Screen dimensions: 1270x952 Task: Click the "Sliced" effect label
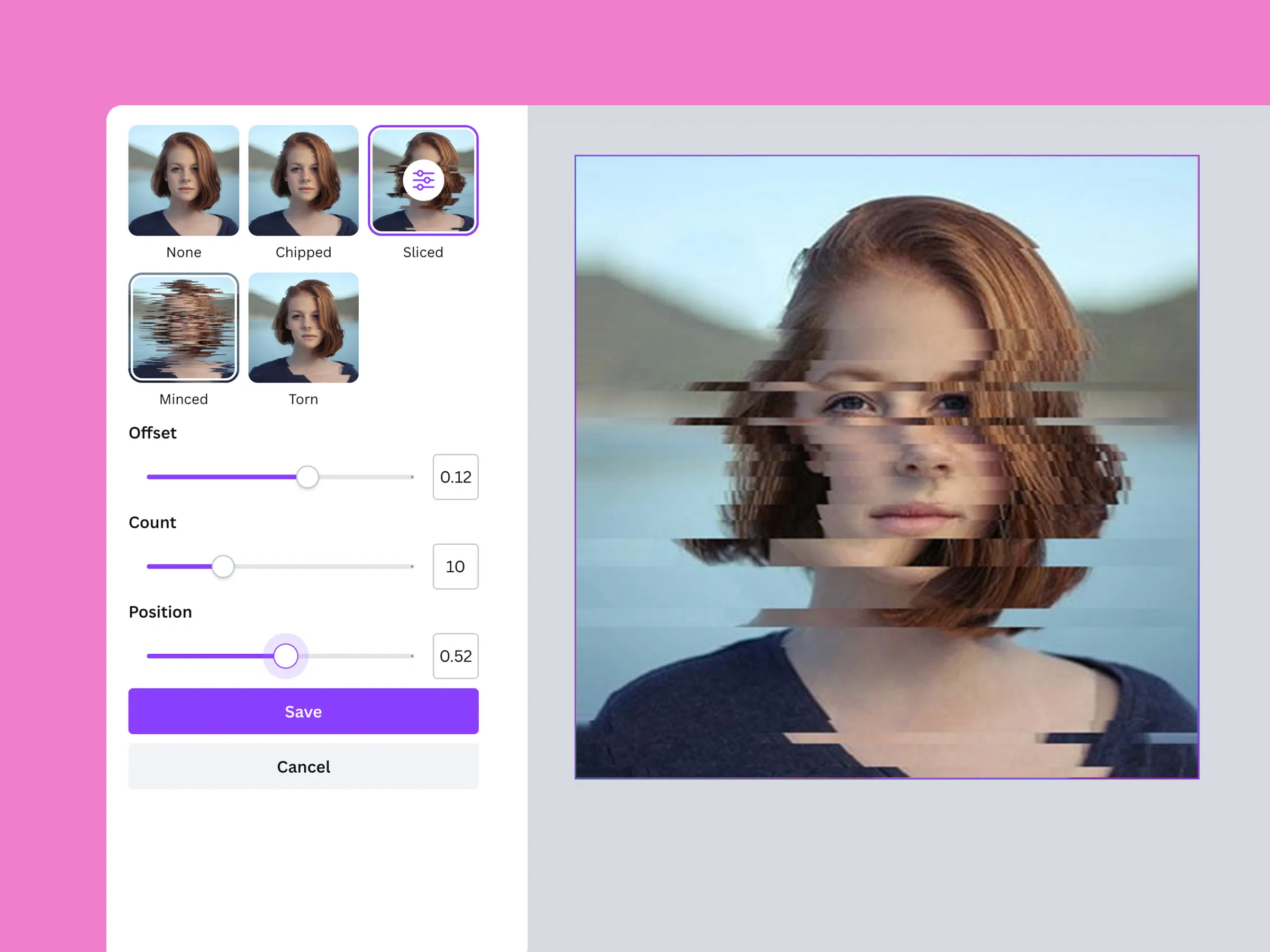click(x=423, y=252)
